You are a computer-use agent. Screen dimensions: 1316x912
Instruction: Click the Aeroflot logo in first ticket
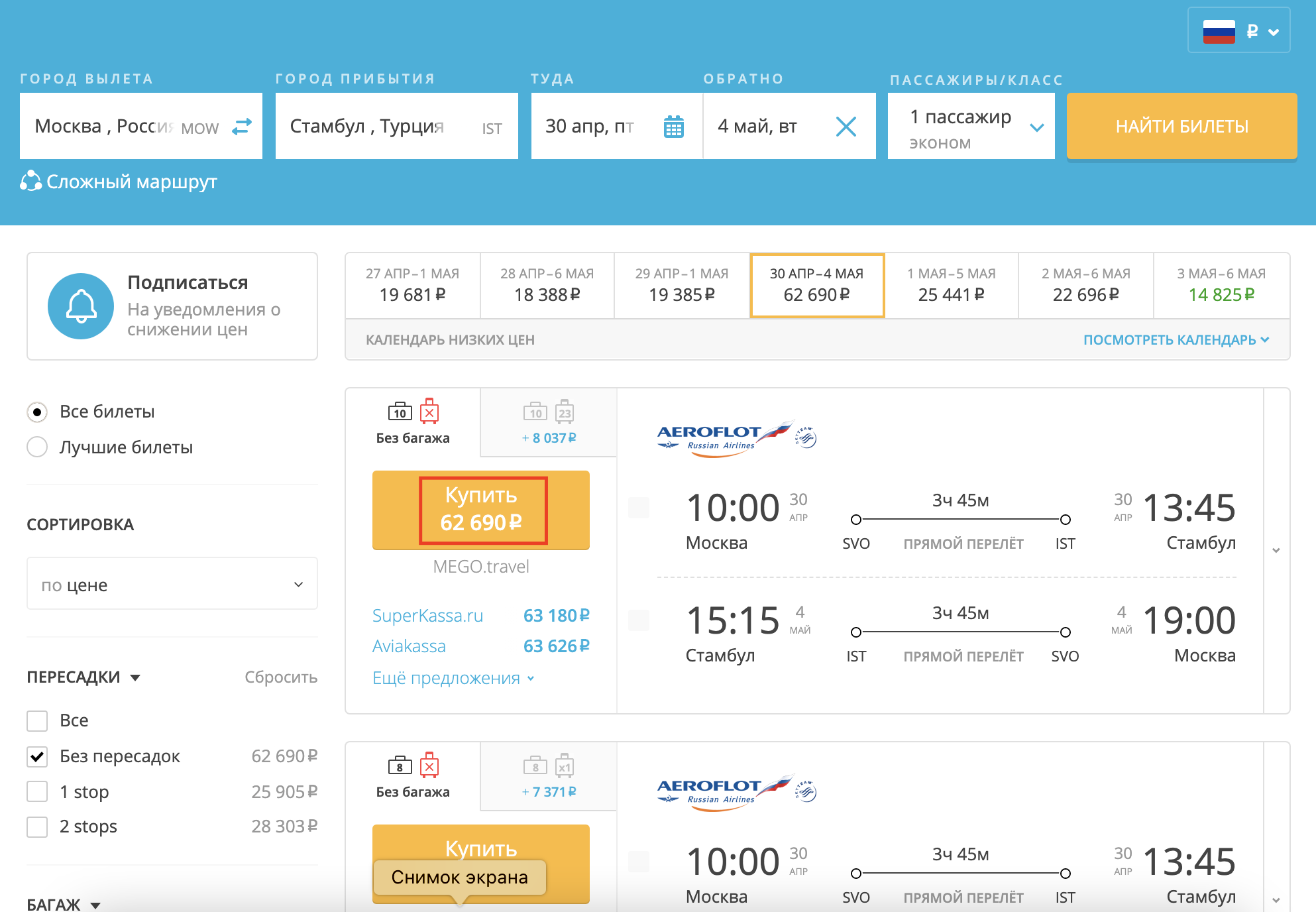tap(725, 437)
